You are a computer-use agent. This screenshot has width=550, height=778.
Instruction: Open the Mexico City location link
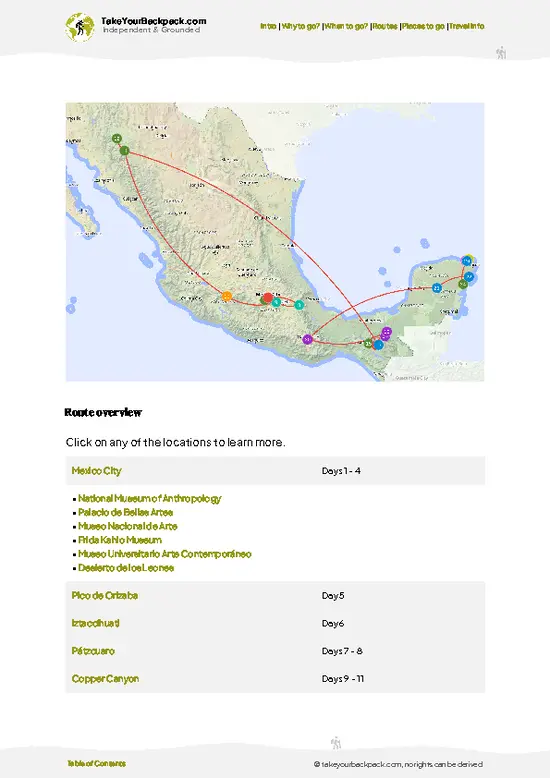pos(96,470)
